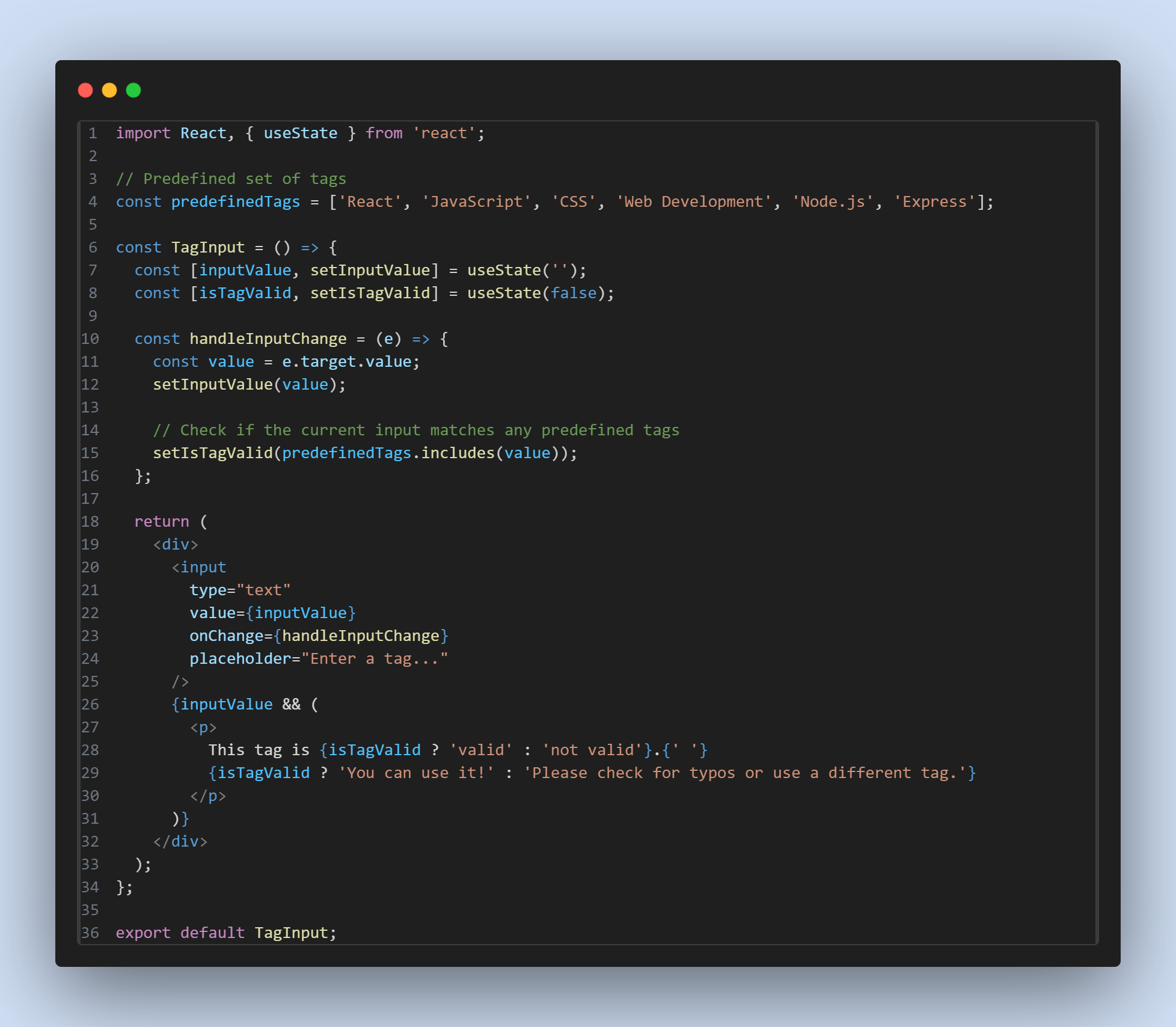
Task: Click line number 36 in the gutter
Action: tap(90, 933)
